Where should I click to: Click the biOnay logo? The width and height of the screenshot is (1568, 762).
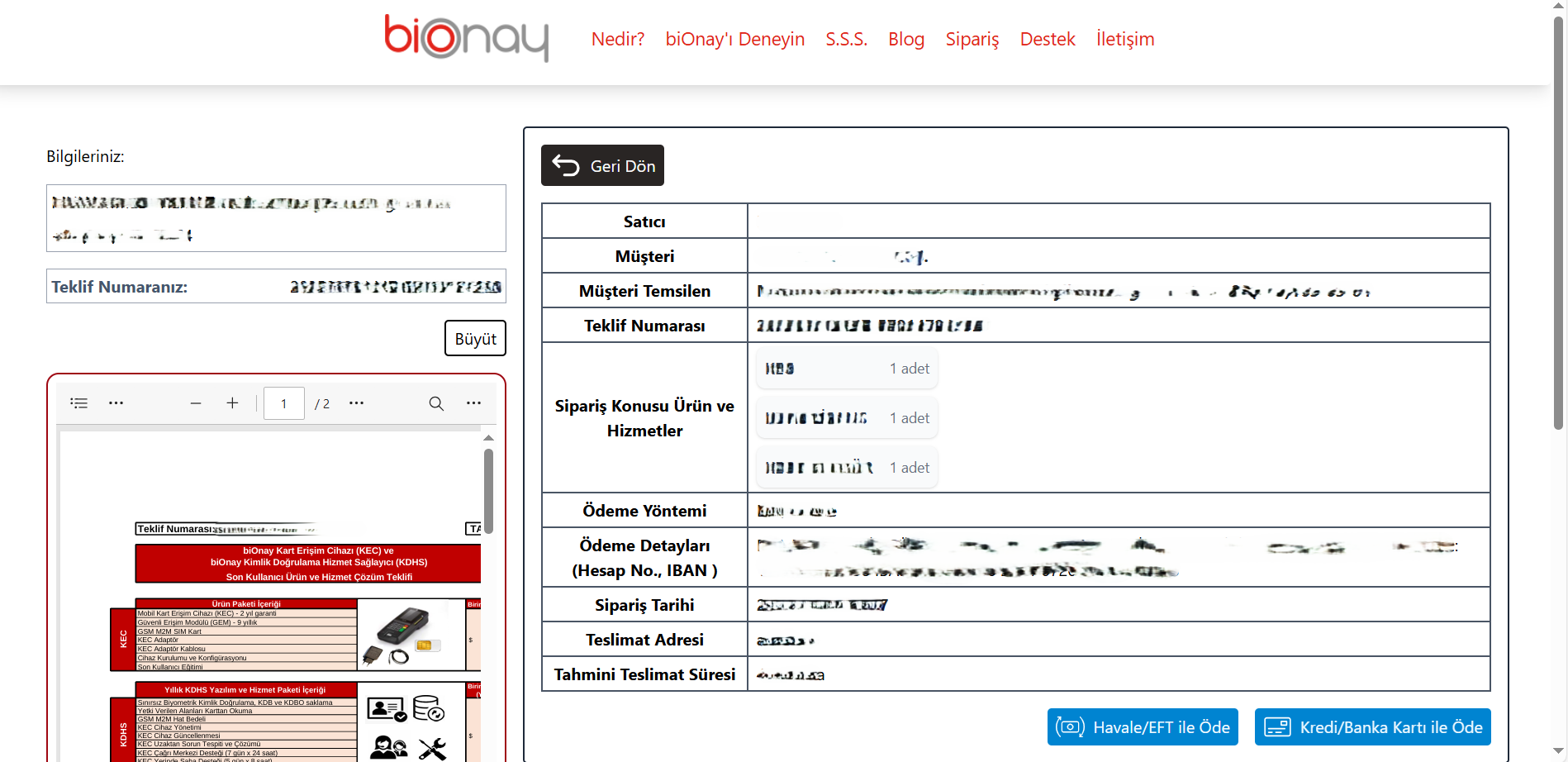(x=466, y=38)
